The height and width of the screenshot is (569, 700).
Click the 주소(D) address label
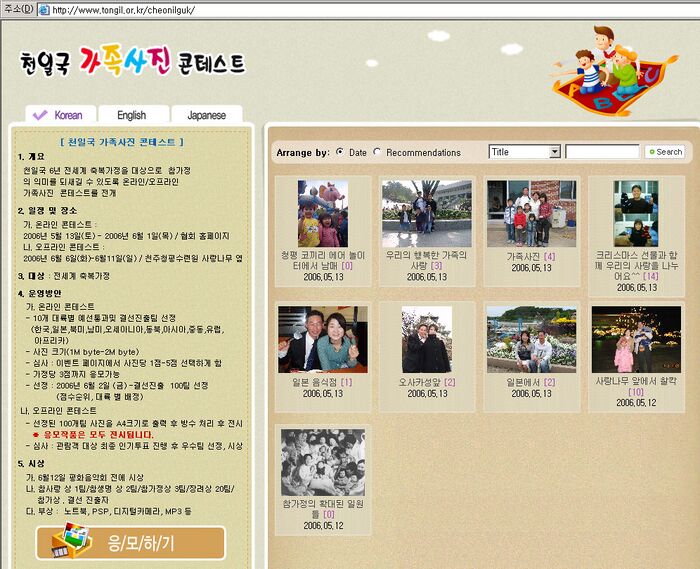(19, 9)
